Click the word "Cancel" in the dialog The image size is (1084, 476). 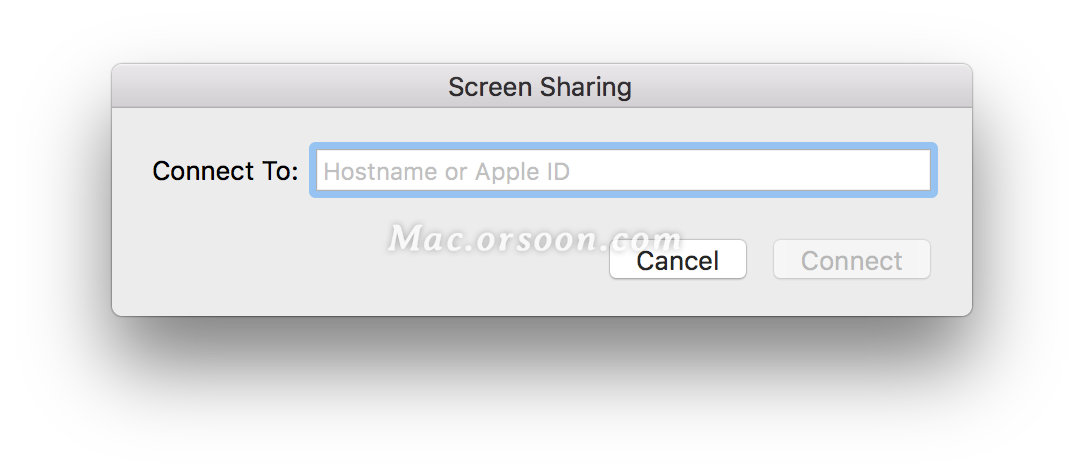[x=677, y=261]
